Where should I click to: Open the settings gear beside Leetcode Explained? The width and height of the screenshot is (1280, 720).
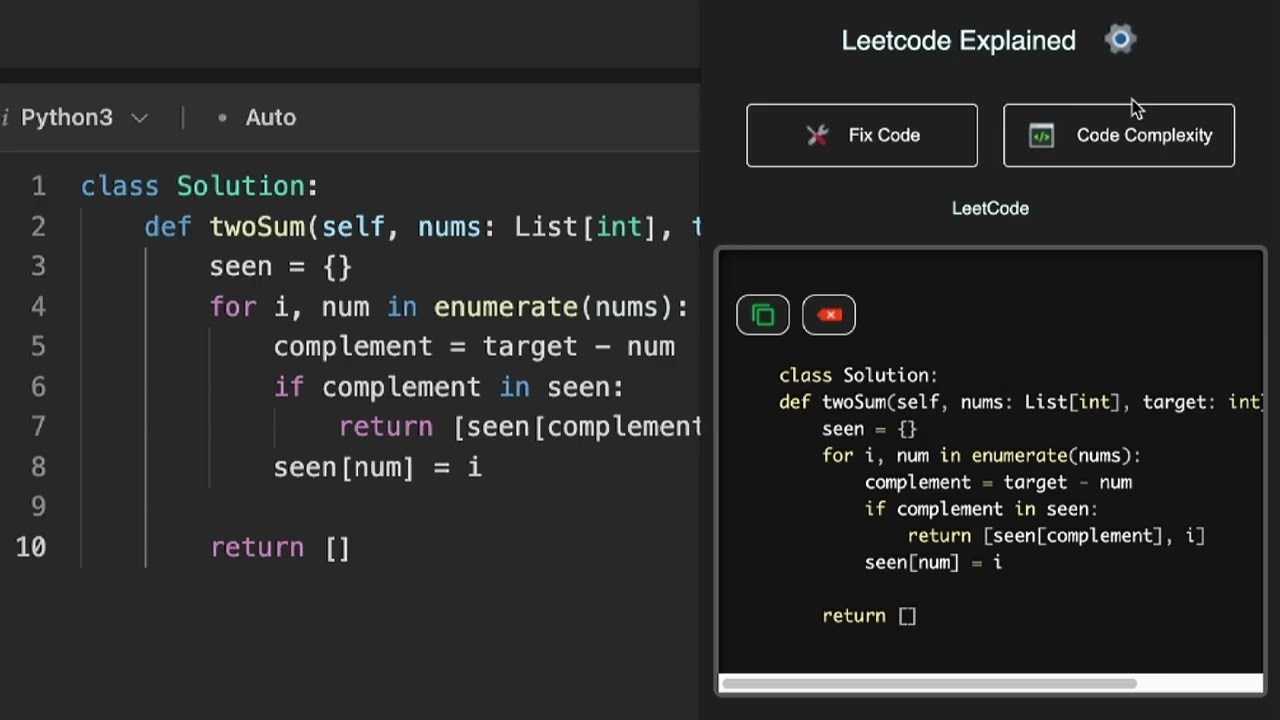tap(1120, 40)
